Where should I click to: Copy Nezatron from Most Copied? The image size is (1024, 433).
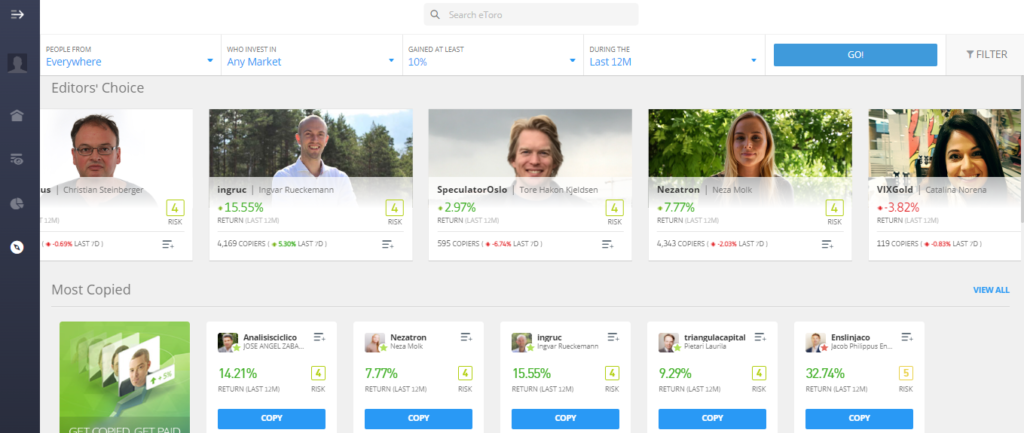coord(419,419)
